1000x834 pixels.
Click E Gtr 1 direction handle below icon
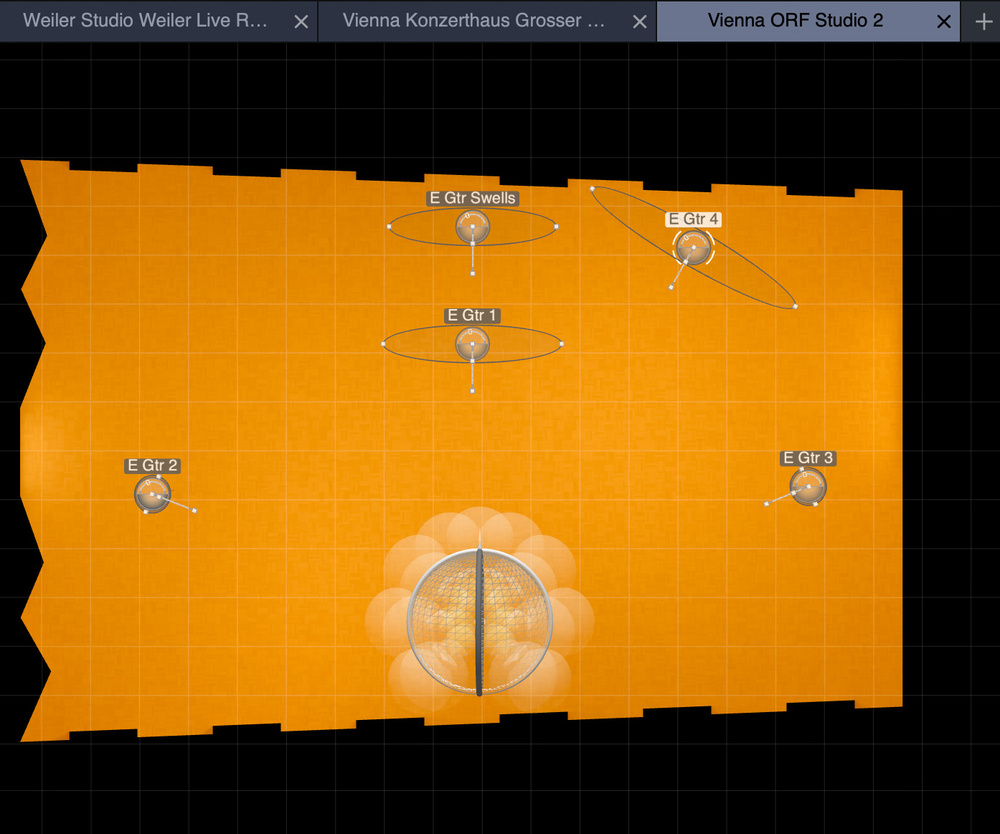472,390
